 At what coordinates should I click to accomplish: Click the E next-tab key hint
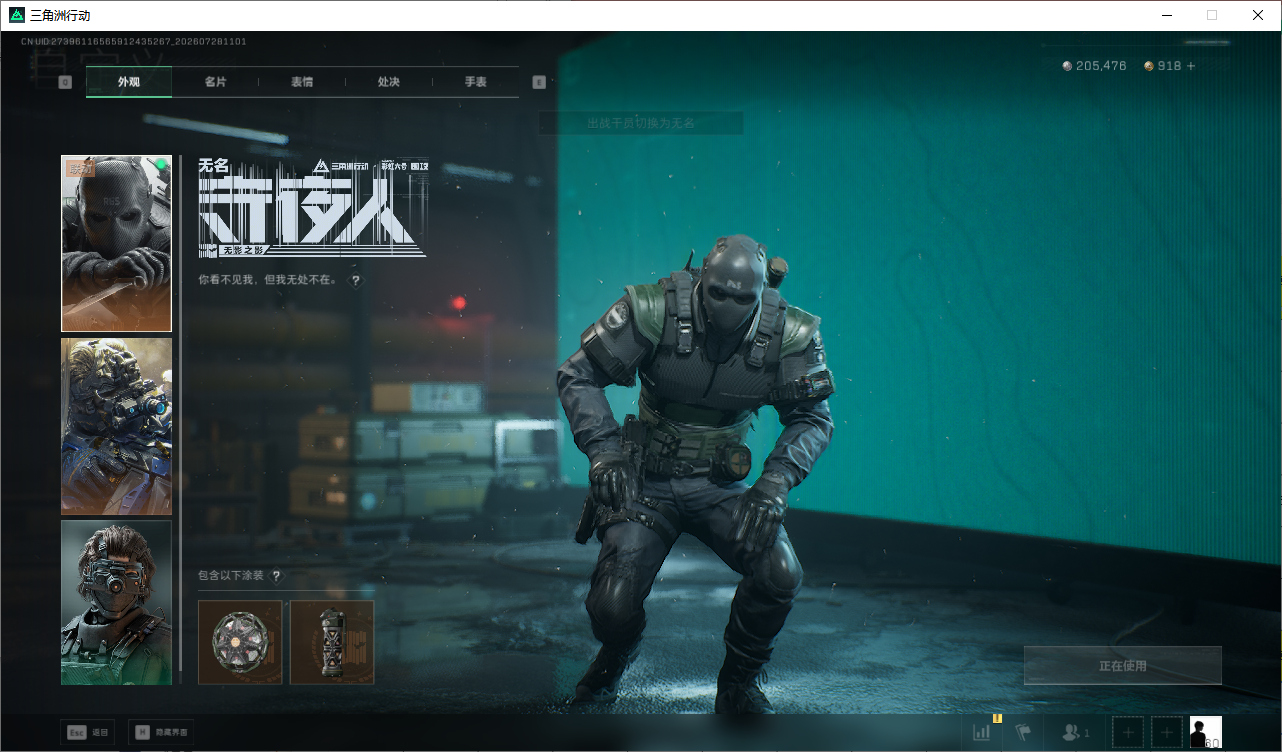click(539, 82)
